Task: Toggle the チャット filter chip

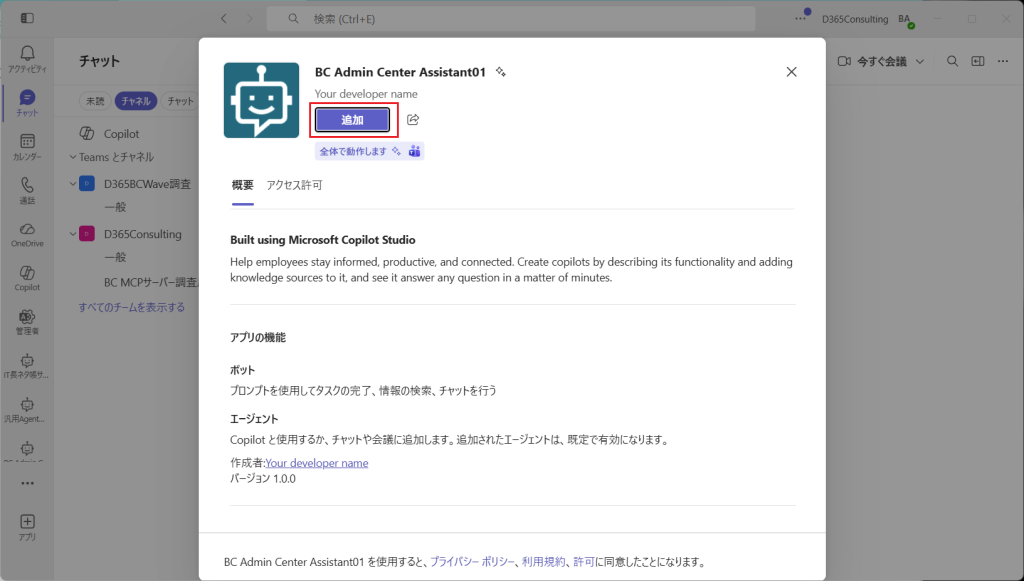Action: 180,101
